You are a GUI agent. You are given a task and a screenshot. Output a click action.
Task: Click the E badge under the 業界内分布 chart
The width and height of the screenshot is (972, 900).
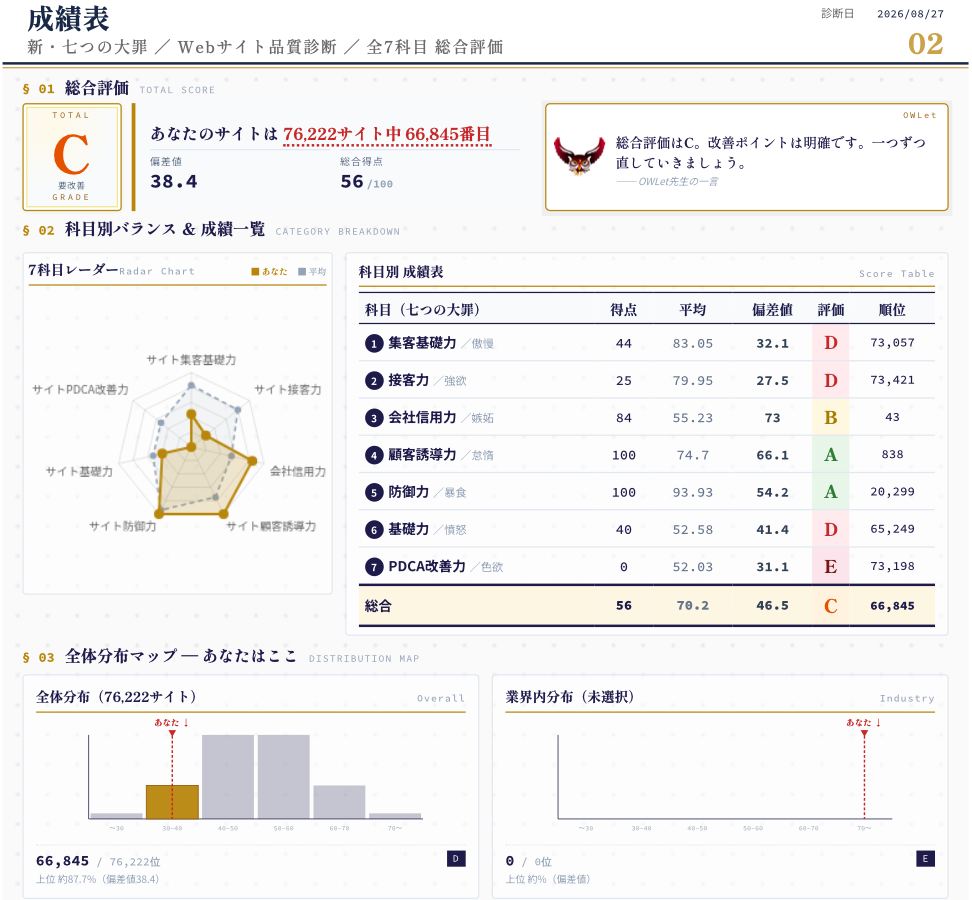(925, 858)
